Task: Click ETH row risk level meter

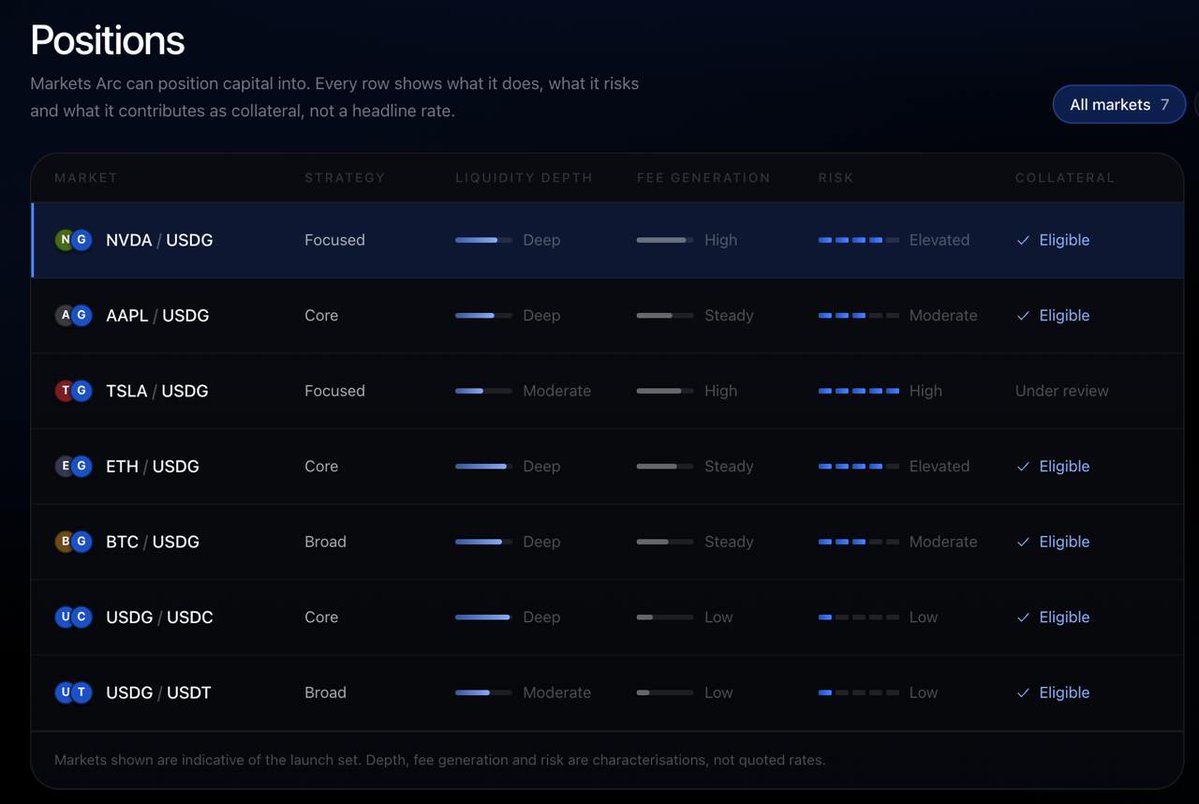Action: pyautogui.click(x=859, y=466)
